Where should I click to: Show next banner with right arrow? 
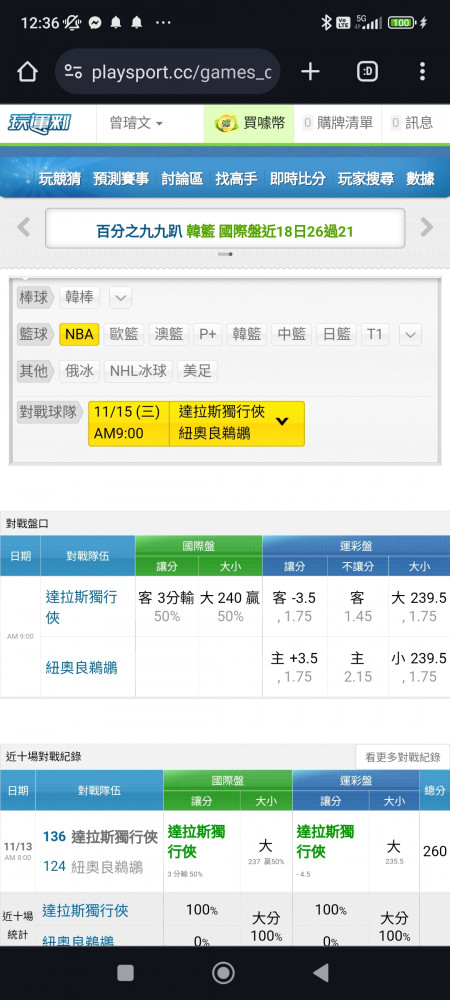pyautogui.click(x=427, y=227)
